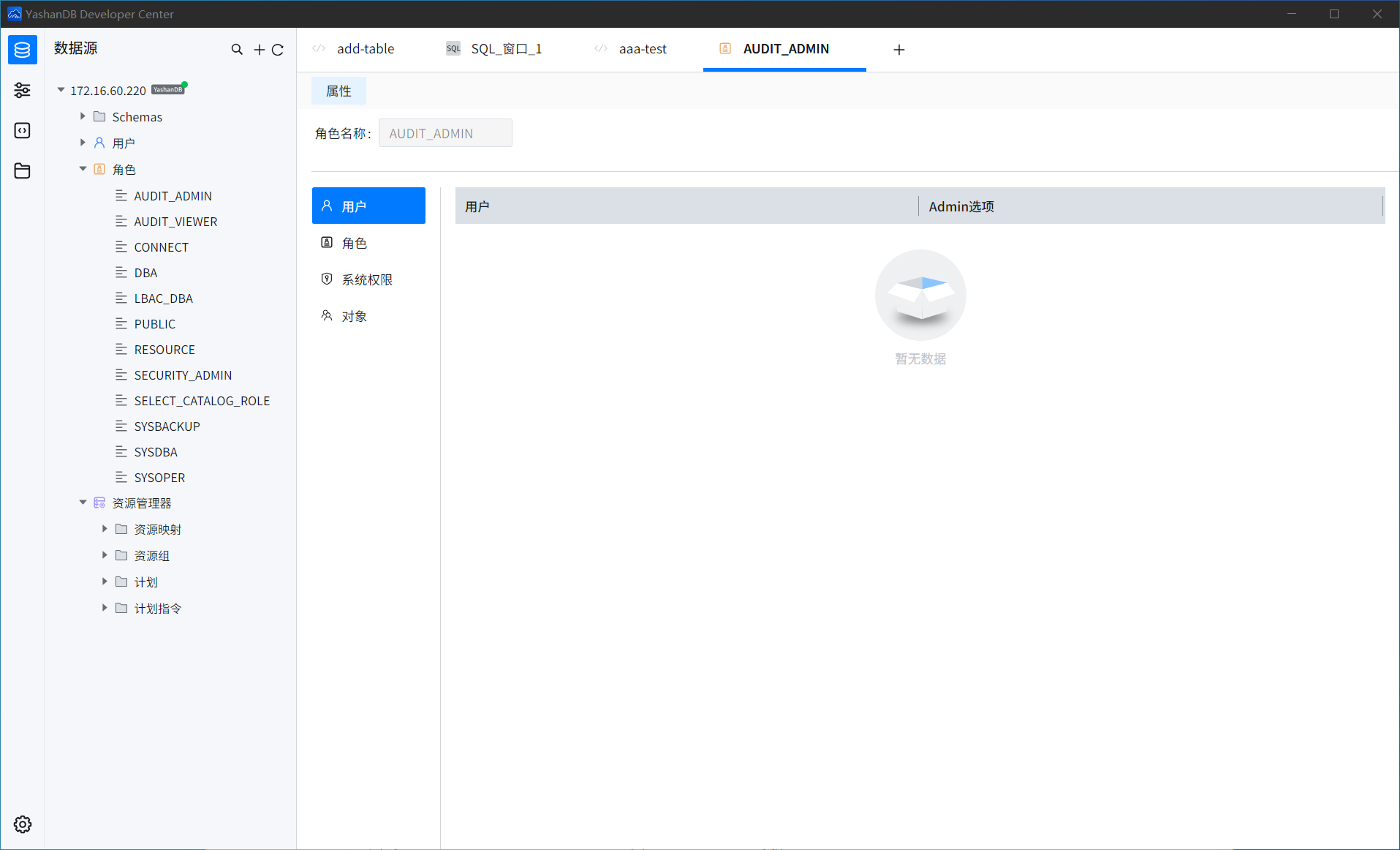The width and height of the screenshot is (1400, 850).
Task: Collapse the 资源管理器 tree node
Action: coord(83,503)
